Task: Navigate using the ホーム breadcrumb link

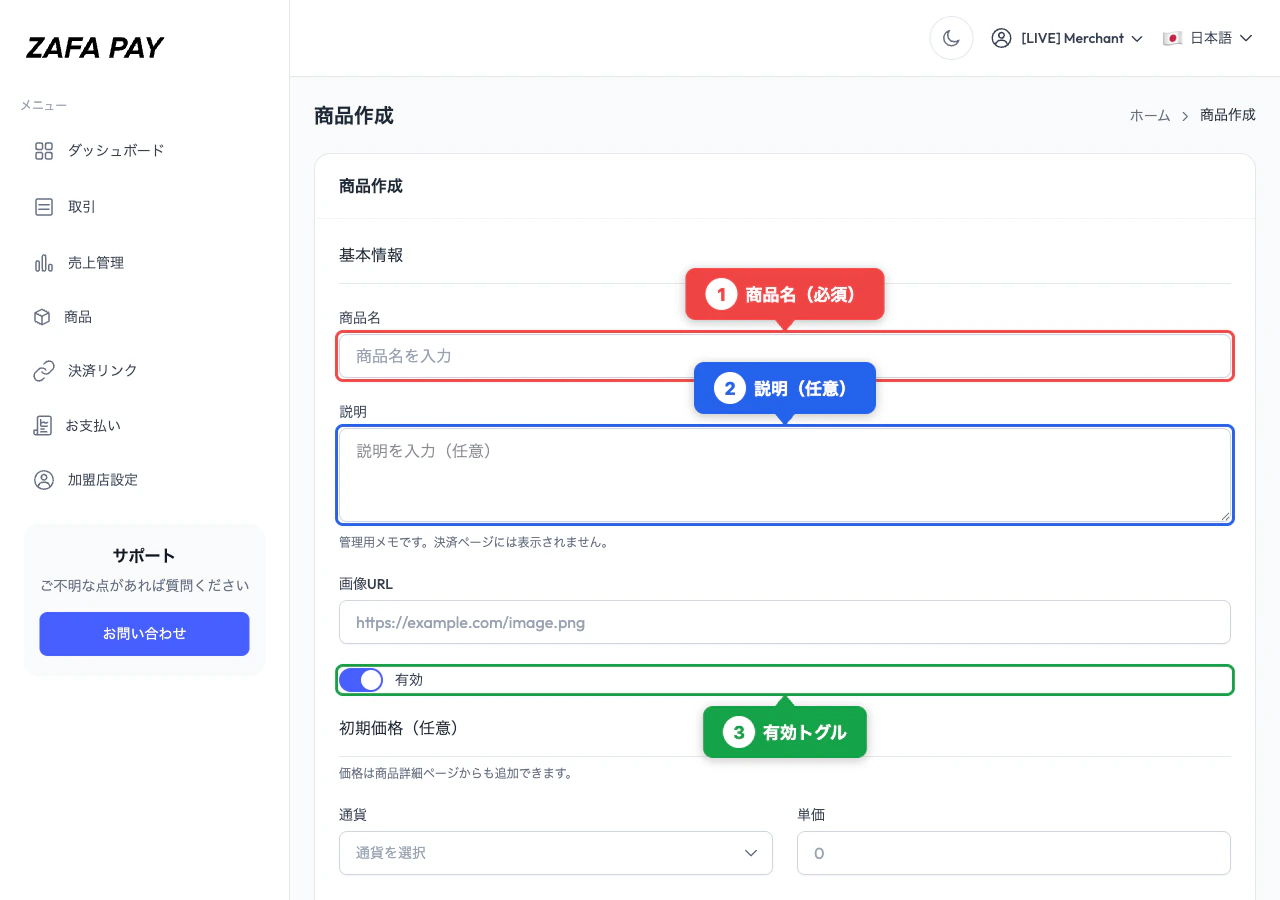Action: coord(1150,115)
